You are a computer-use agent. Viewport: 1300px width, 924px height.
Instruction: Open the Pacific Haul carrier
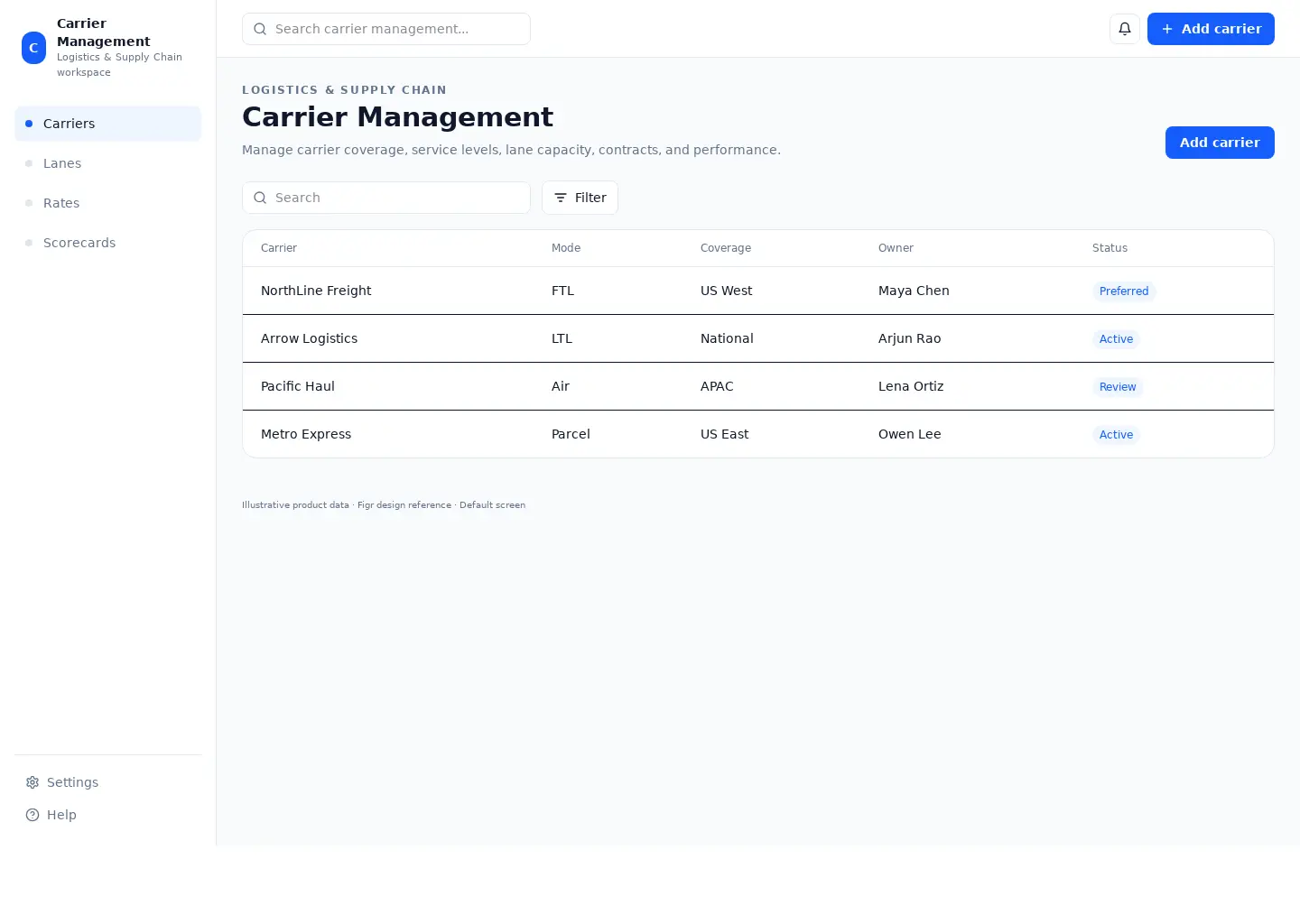click(298, 386)
